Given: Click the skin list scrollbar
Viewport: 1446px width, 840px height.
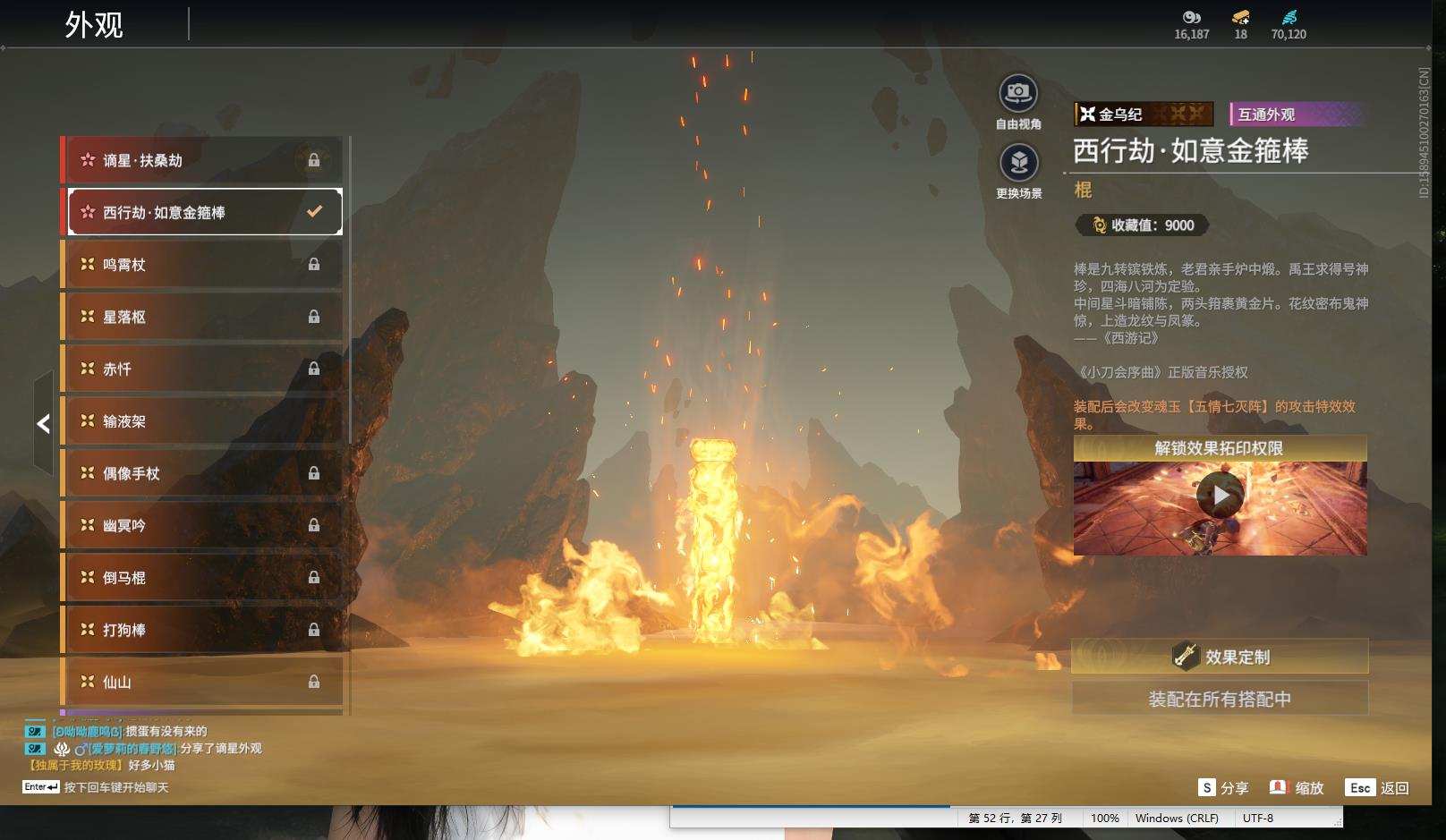Looking at the screenshot, I should 349,291.
